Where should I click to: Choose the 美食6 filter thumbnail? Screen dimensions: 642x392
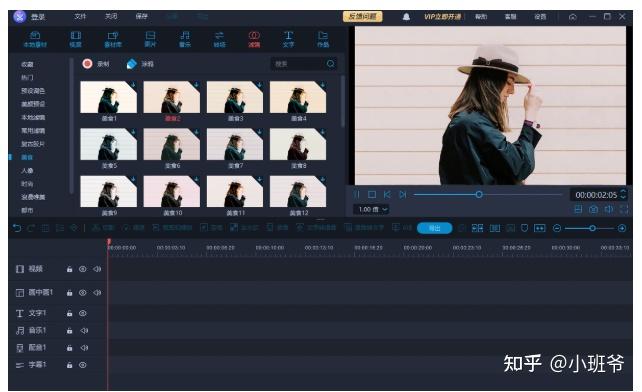tap(172, 144)
